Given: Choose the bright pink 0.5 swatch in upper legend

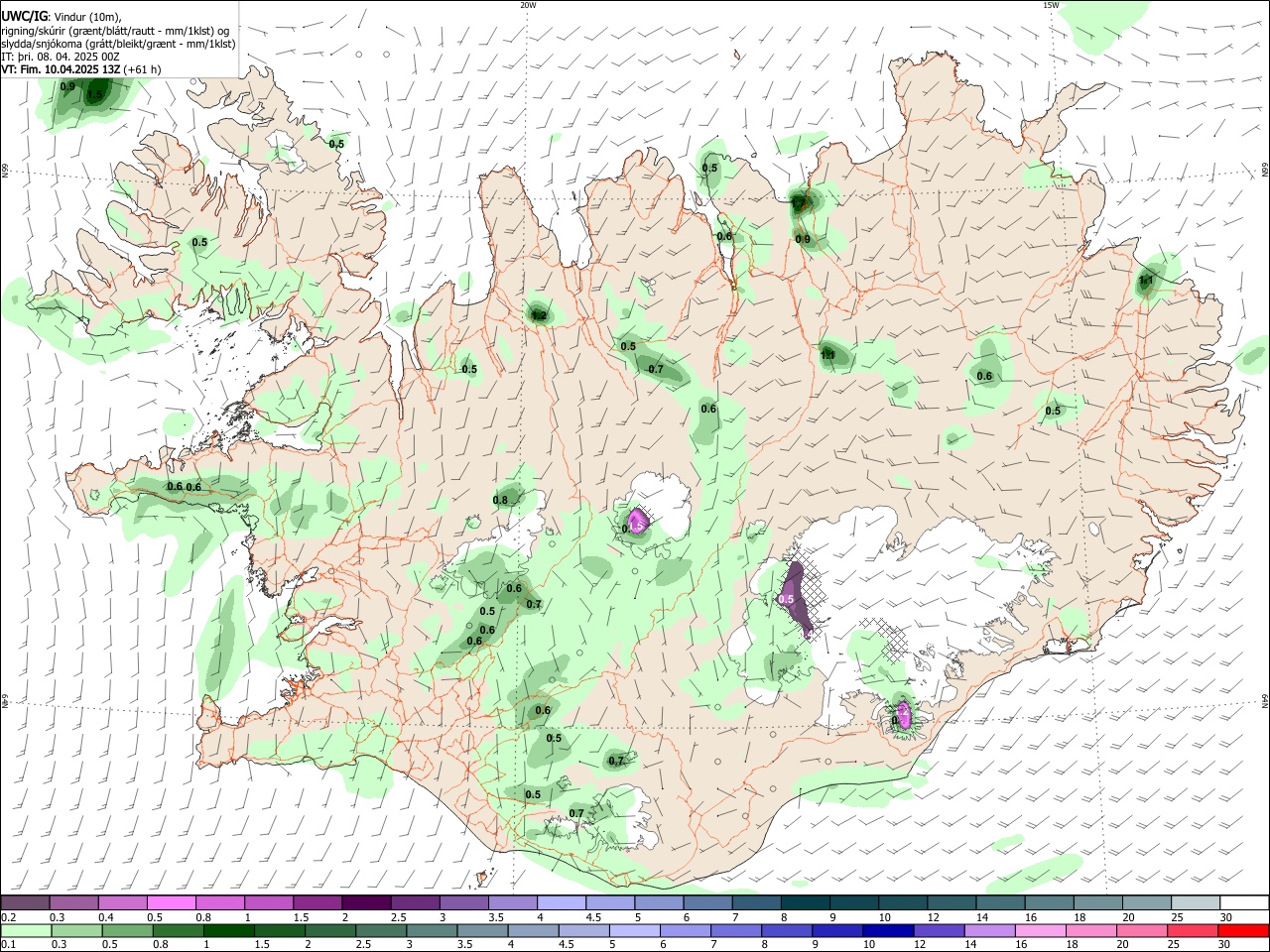Looking at the screenshot, I should coord(172,903).
